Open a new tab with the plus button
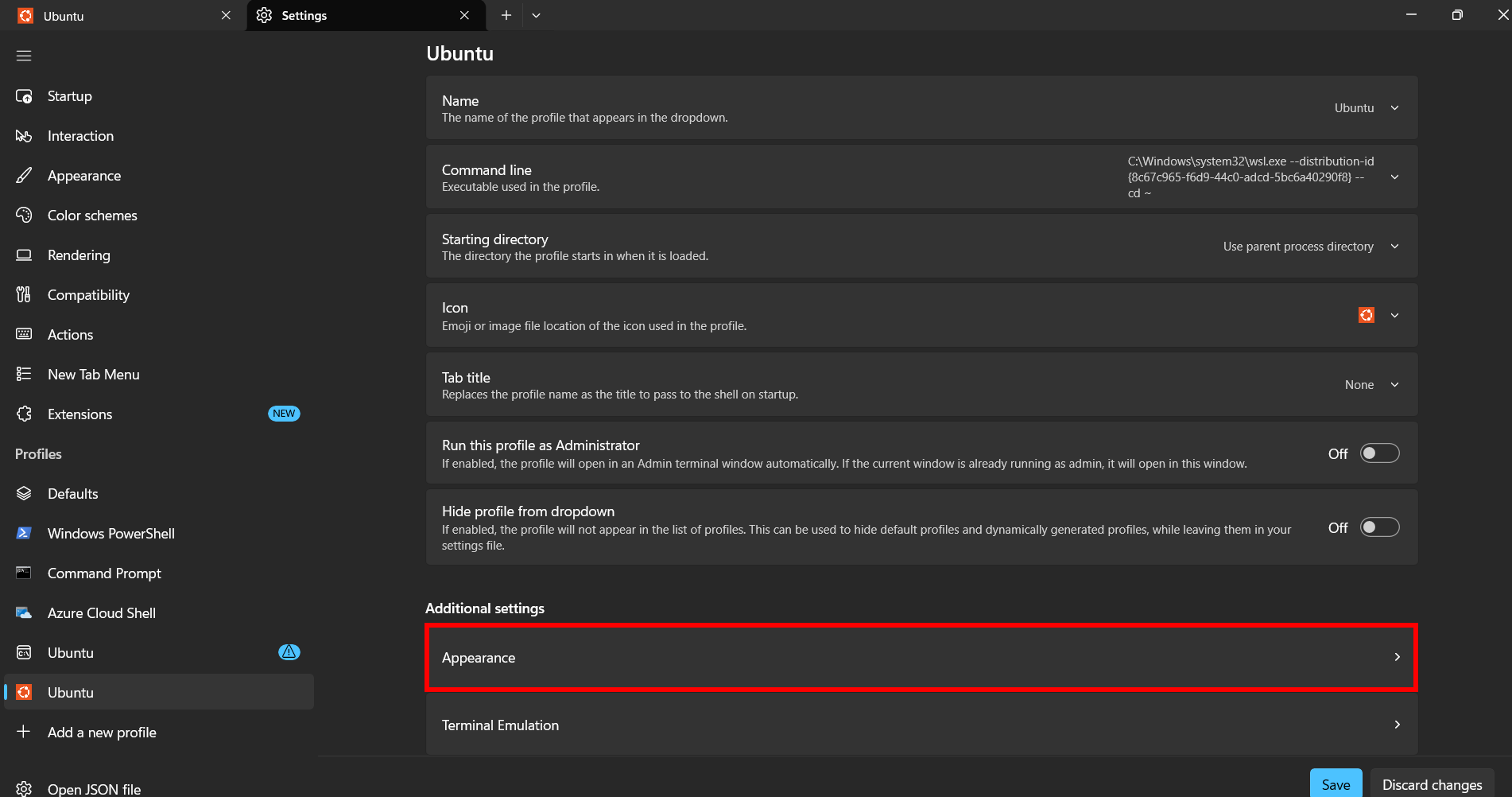Image resolution: width=1512 pixels, height=797 pixels. tap(506, 15)
